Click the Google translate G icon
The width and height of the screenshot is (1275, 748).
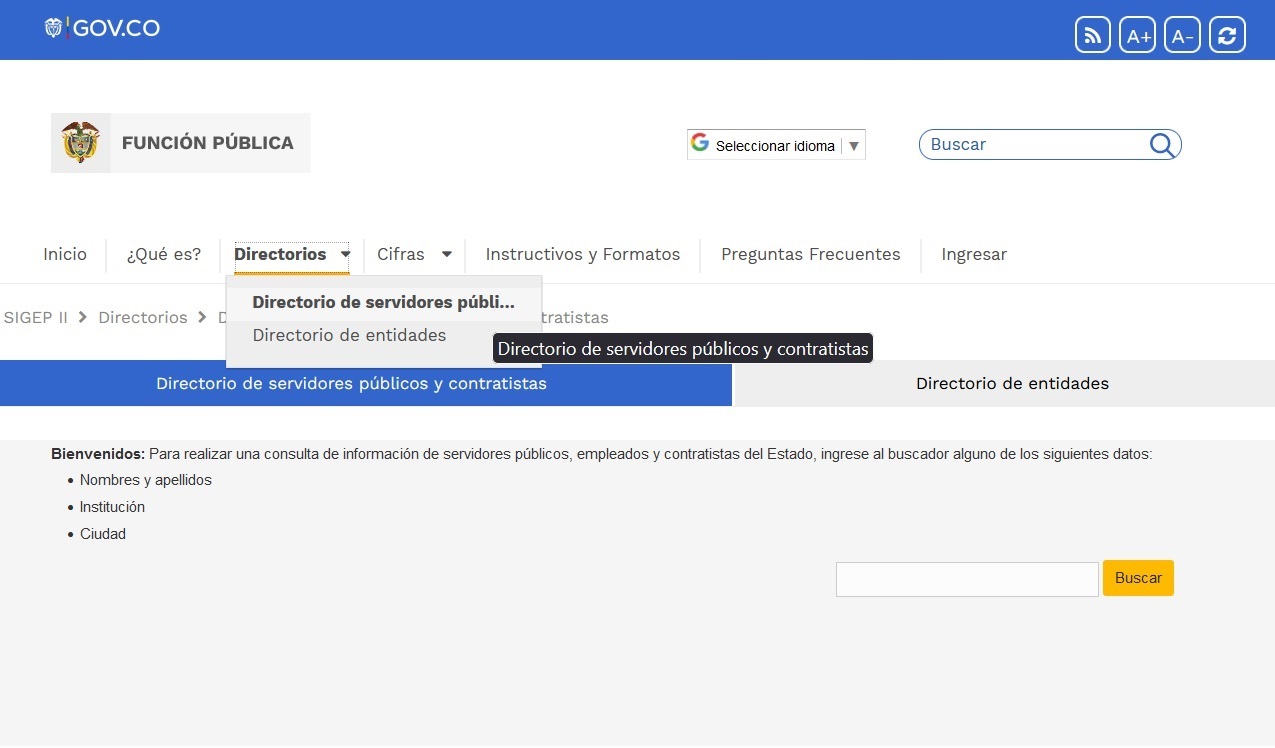(700, 143)
